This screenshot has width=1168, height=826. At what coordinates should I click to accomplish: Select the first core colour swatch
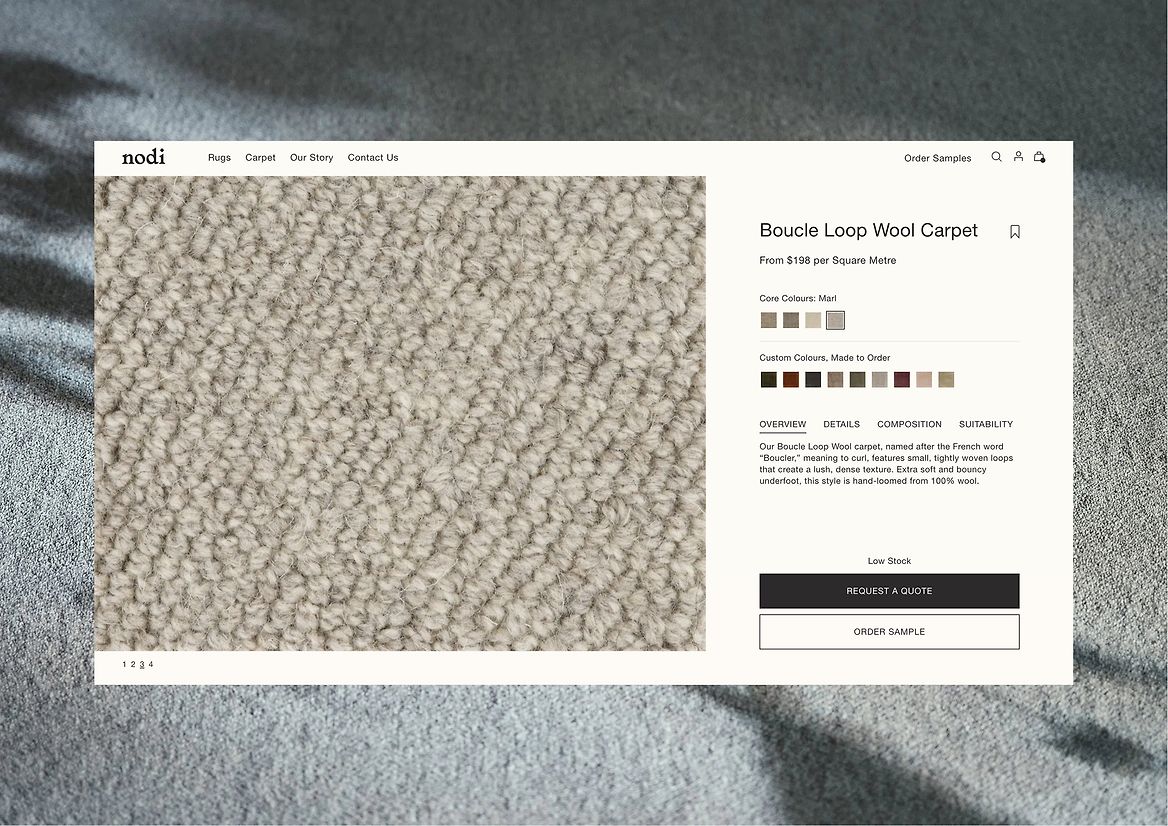click(x=769, y=320)
